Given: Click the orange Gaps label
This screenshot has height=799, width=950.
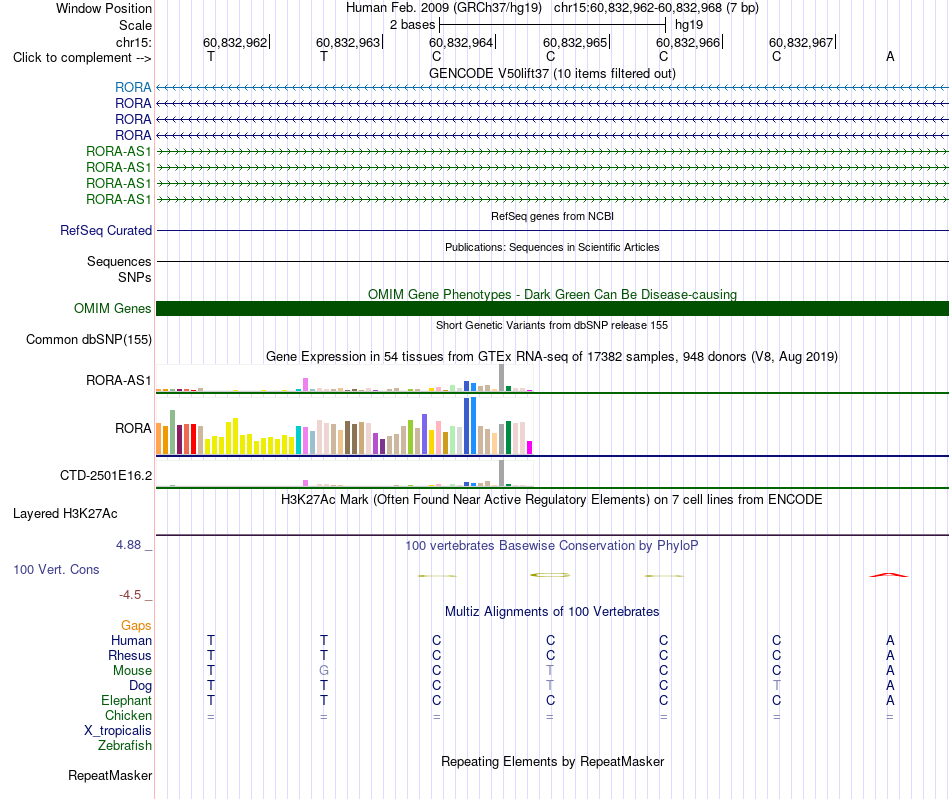Looking at the screenshot, I should coord(136,625).
